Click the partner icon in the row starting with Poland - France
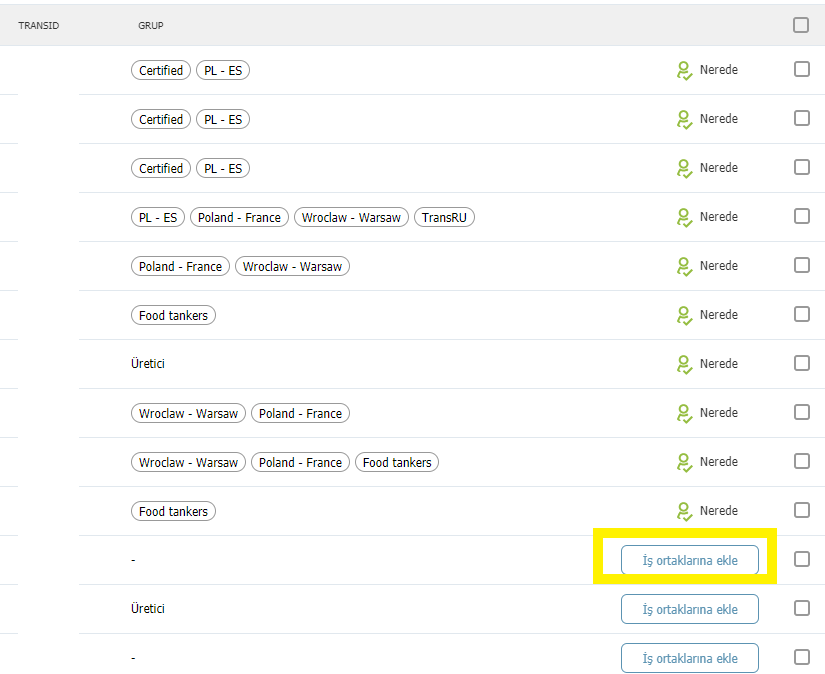This screenshot has height=674, width=825. click(x=684, y=266)
